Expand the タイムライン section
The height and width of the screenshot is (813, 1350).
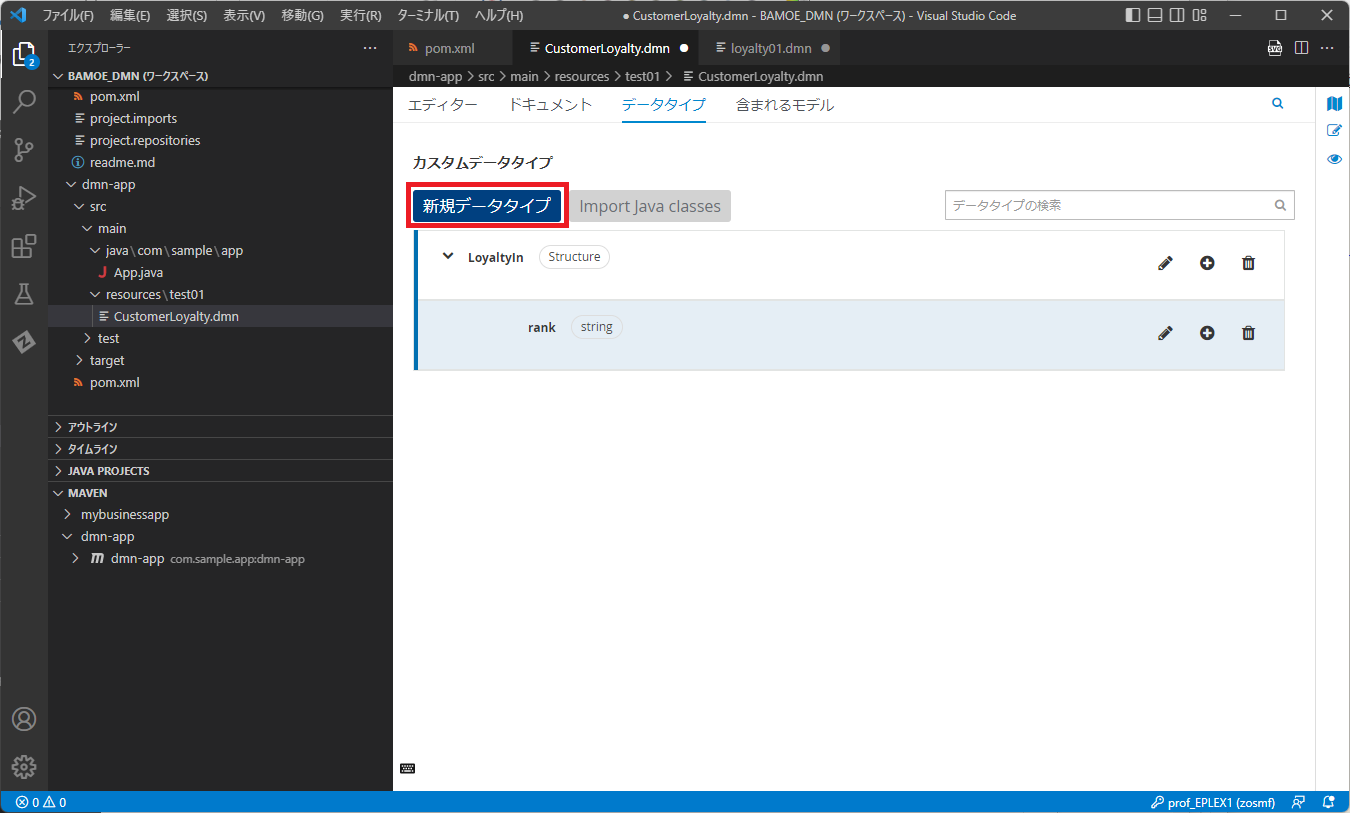tap(220, 449)
